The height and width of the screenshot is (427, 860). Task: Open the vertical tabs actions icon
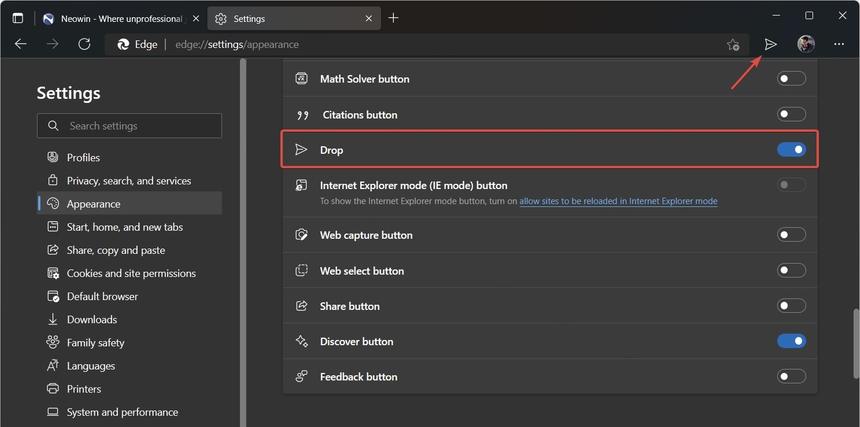(x=17, y=17)
